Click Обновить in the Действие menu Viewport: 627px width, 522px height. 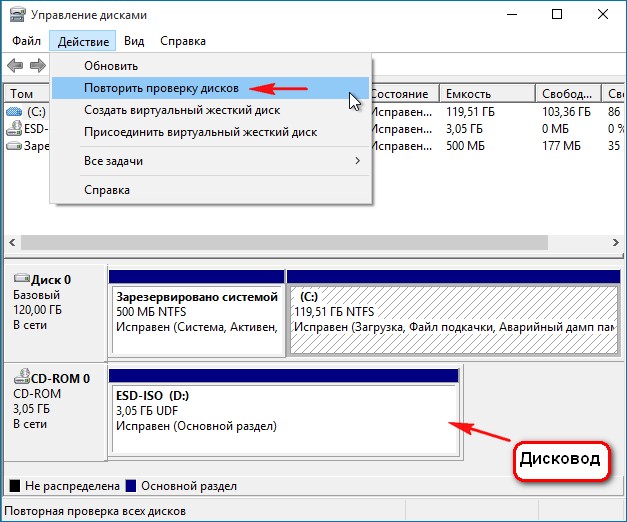click(111, 66)
